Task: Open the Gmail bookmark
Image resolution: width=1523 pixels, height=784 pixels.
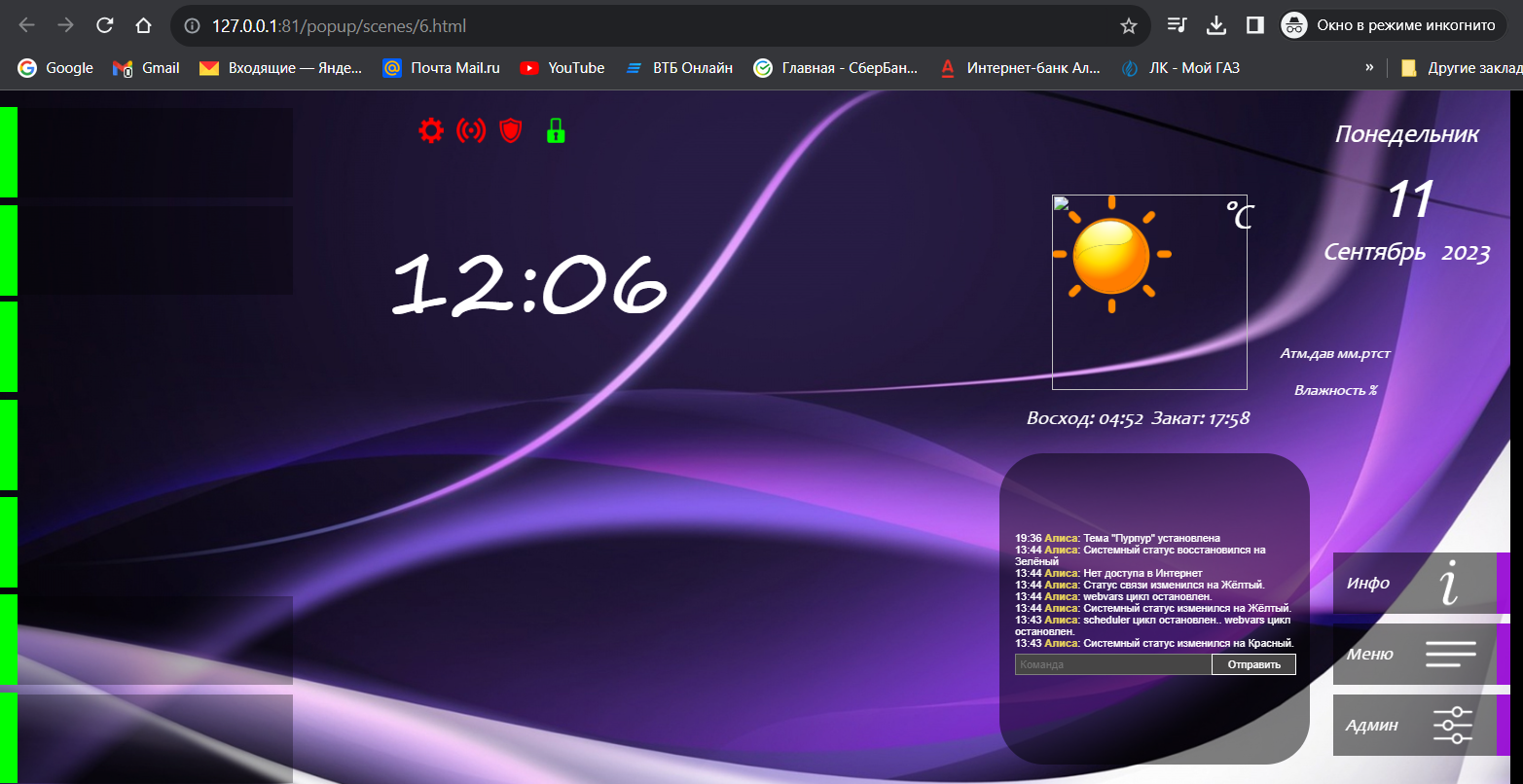Action: coord(147,68)
